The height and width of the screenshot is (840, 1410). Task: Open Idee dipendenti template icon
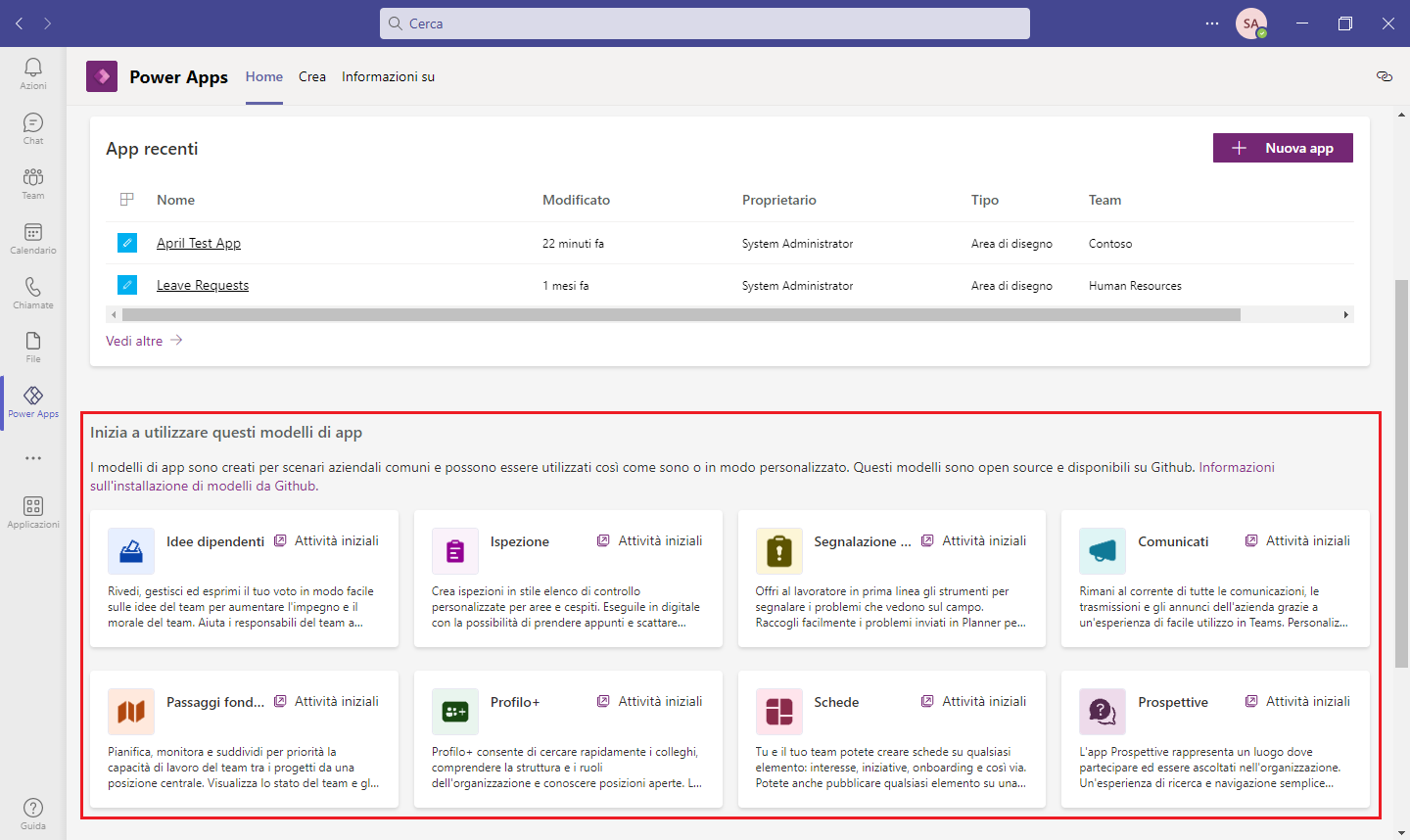coord(131,551)
